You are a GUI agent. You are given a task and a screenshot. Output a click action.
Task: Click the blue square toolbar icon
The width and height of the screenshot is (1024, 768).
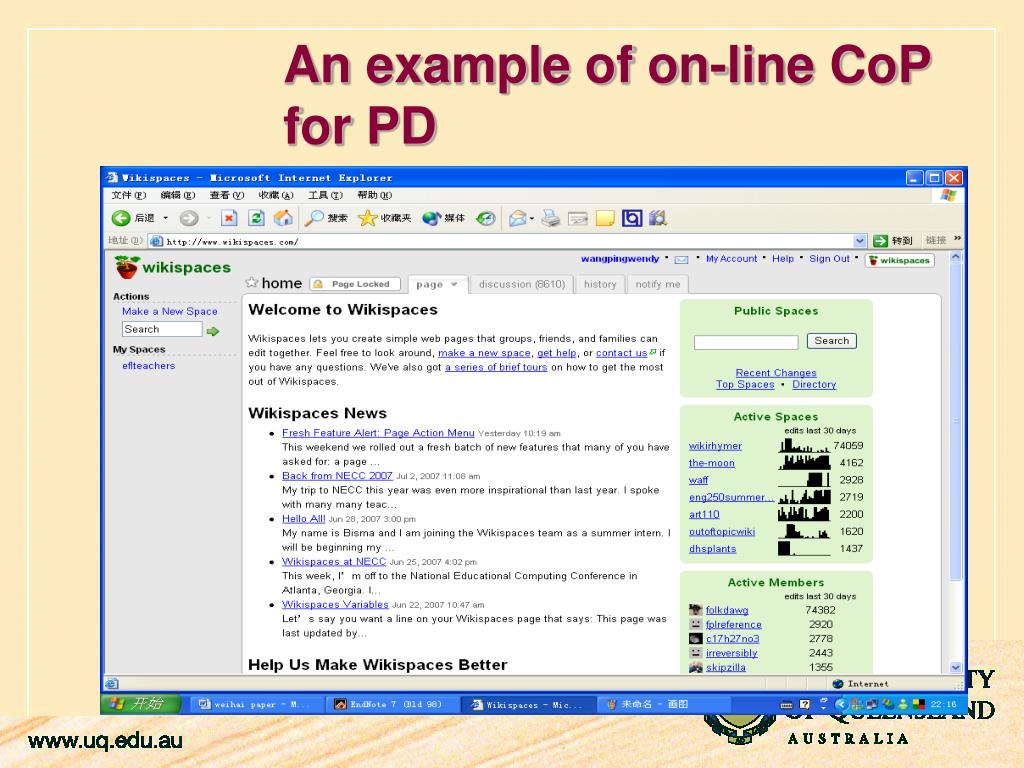[x=632, y=218]
